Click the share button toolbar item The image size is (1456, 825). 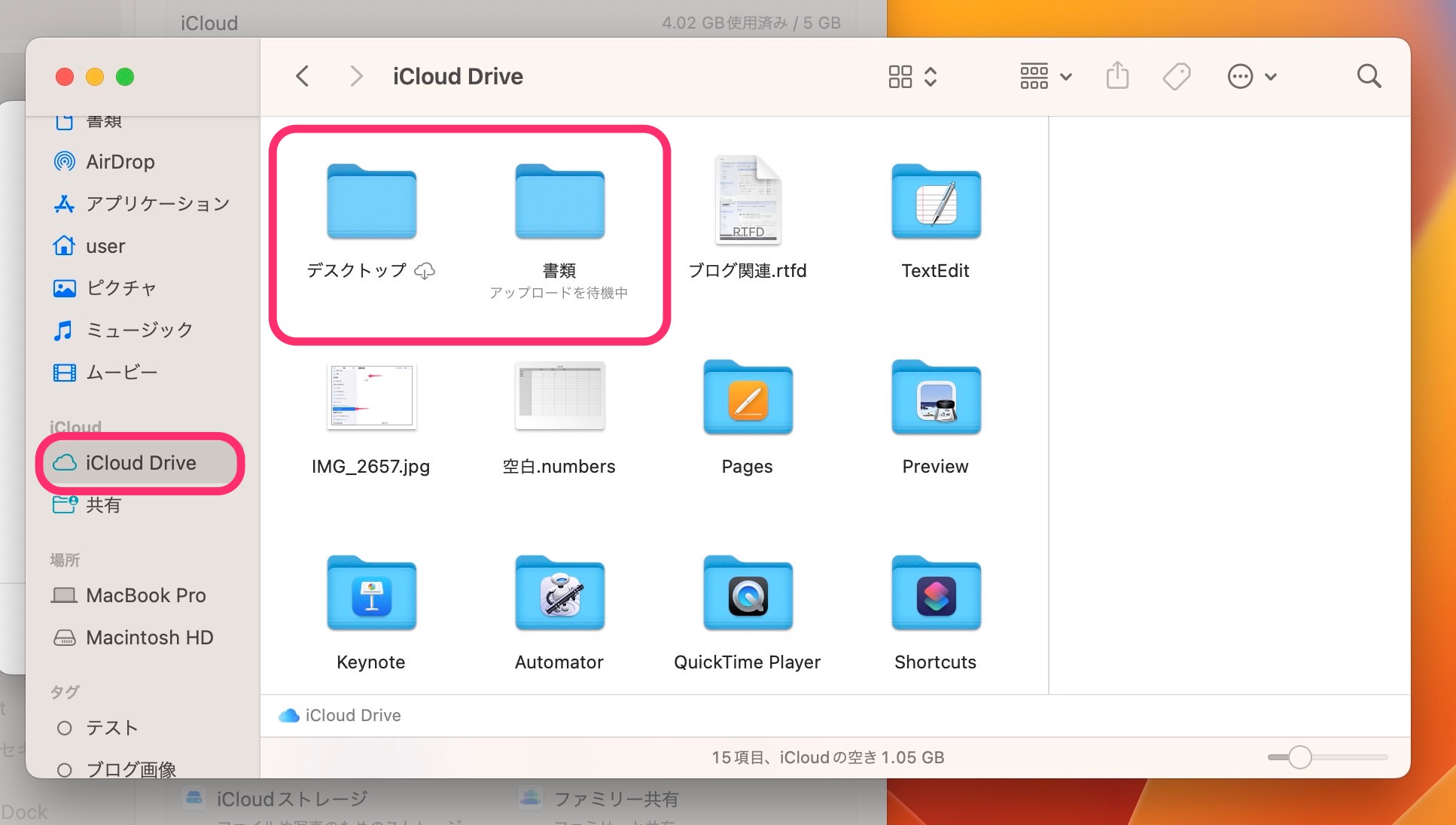click(x=1116, y=76)
